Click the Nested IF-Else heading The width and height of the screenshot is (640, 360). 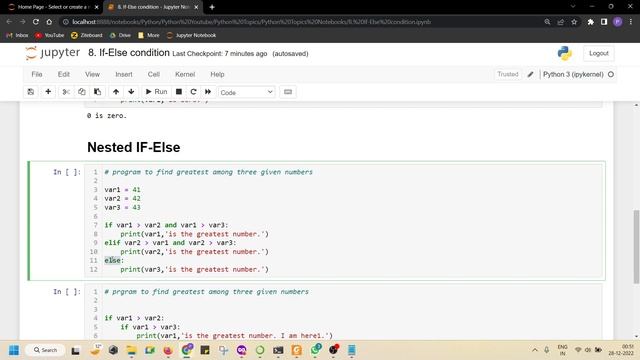pyautogui.click(x=133, y=147)
